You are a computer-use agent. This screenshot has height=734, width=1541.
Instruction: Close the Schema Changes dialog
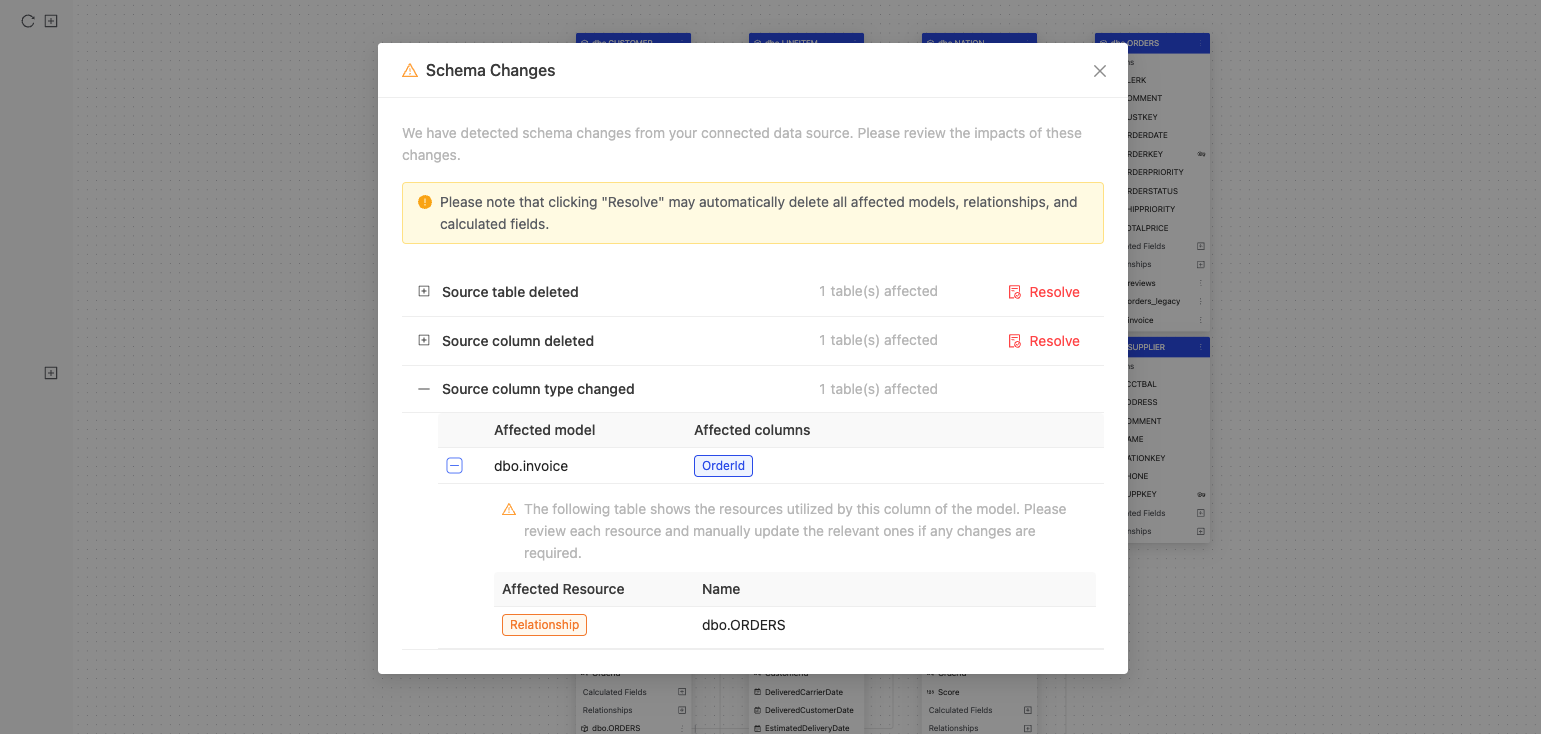[1100, 71]
